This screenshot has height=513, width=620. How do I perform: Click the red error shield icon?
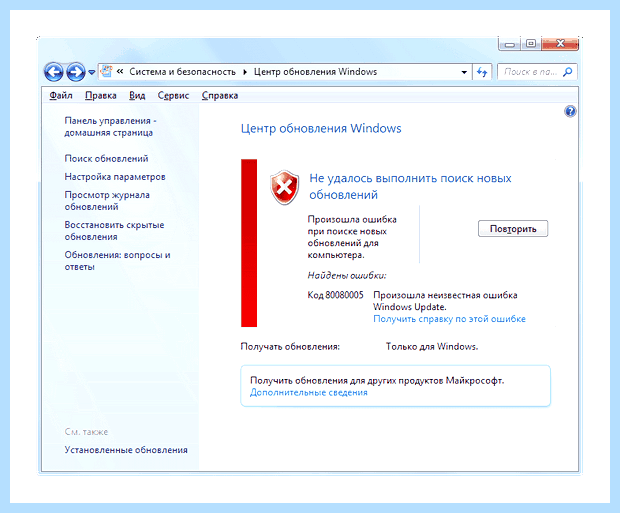click(x=284, y=187)
